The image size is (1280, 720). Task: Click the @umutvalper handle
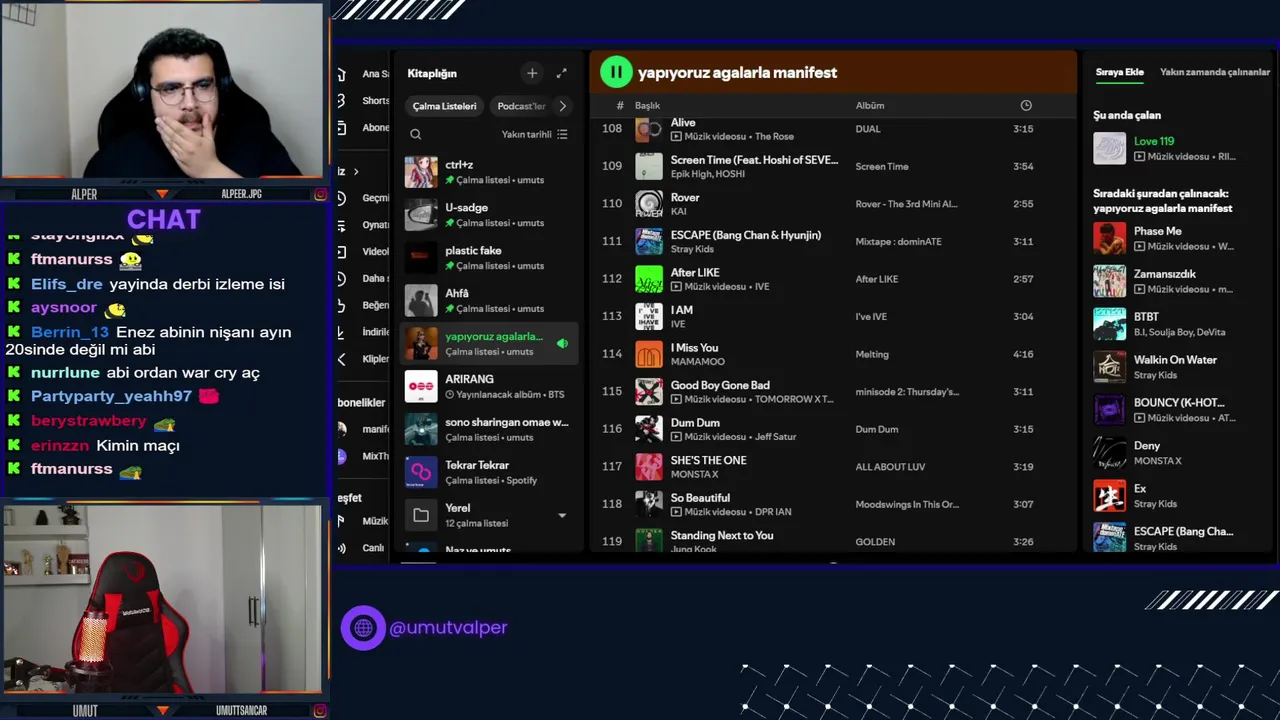[x=448, y=627]
